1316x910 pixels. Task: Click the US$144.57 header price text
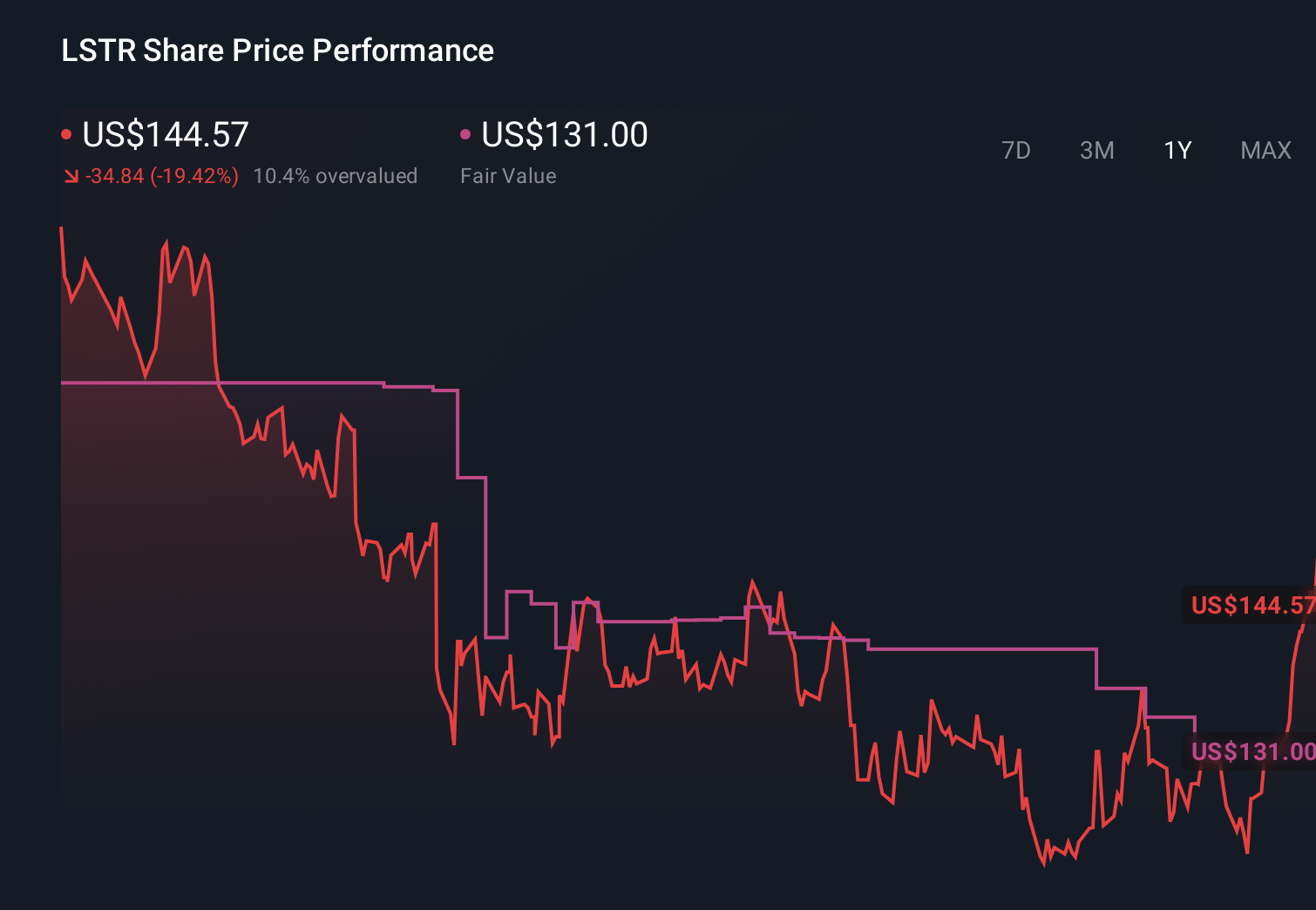(164, 133)
